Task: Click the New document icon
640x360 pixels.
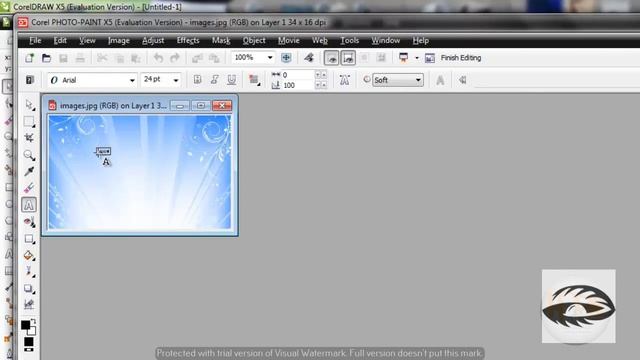Action: 29,58
